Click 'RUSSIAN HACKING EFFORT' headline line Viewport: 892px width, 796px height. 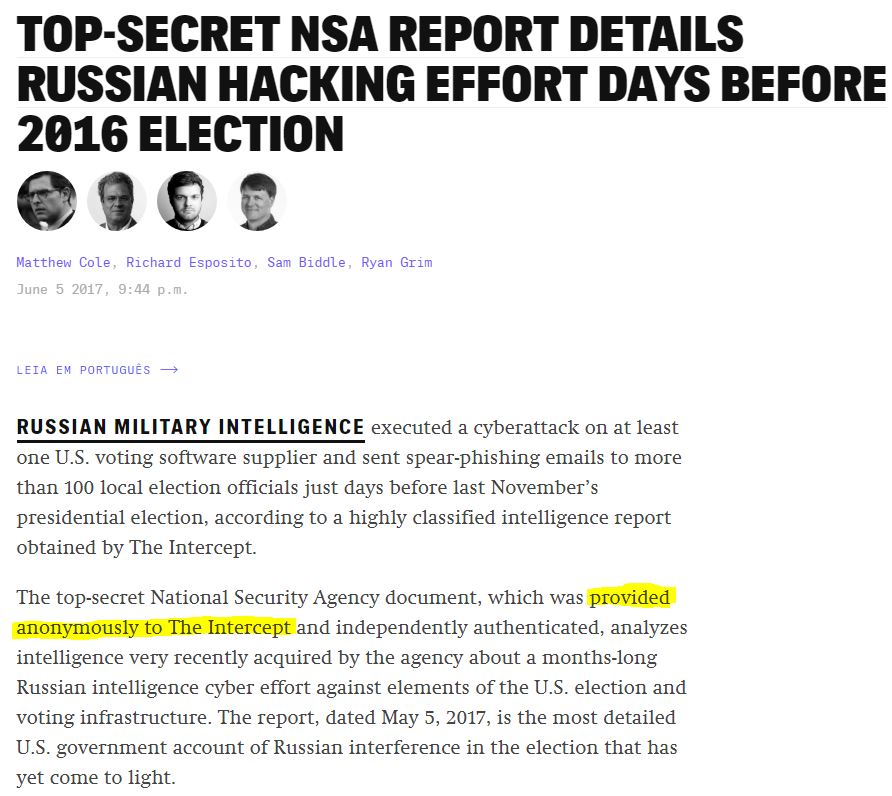point(302,84)
